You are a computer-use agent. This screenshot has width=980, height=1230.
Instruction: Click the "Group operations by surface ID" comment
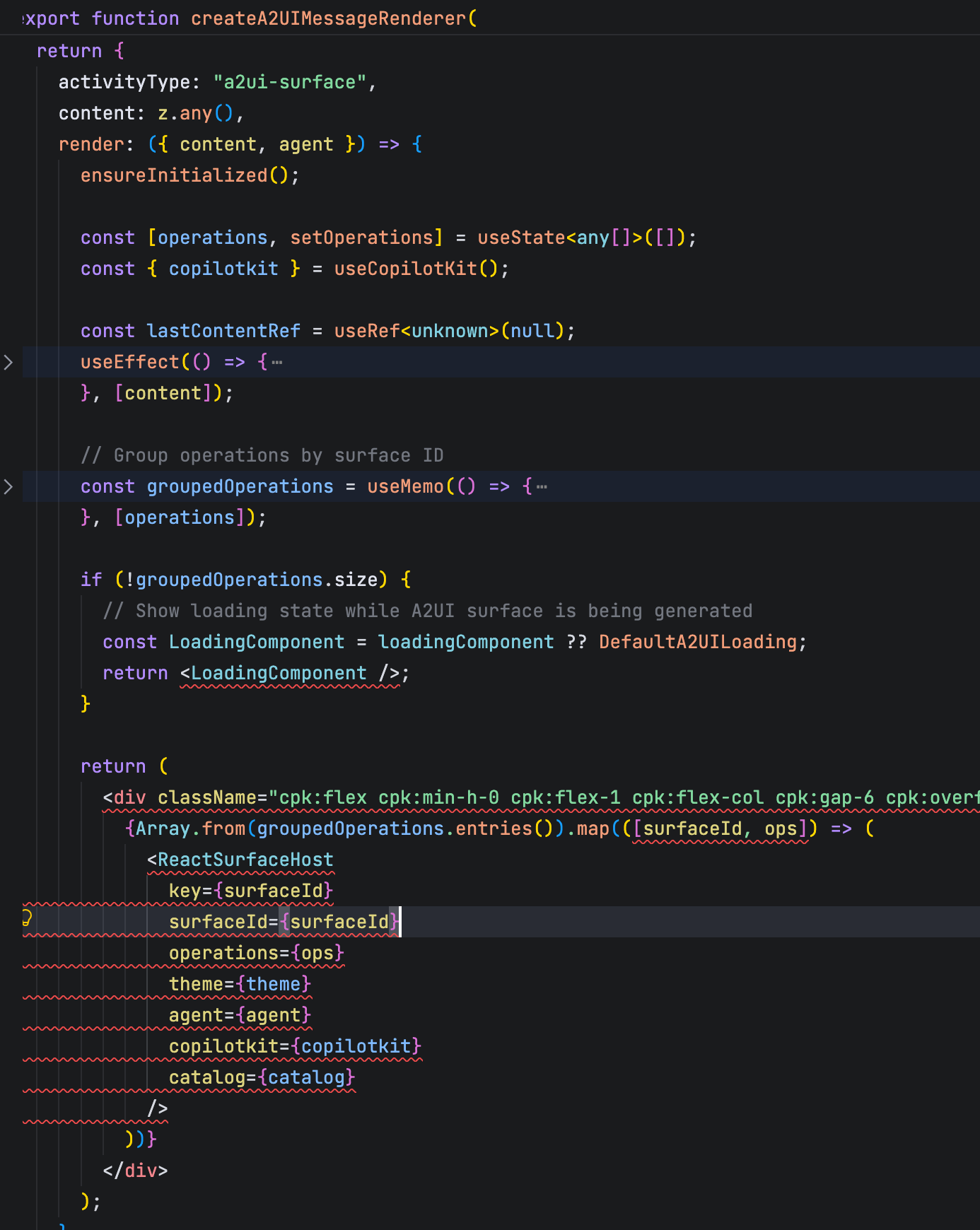[262, 456]
